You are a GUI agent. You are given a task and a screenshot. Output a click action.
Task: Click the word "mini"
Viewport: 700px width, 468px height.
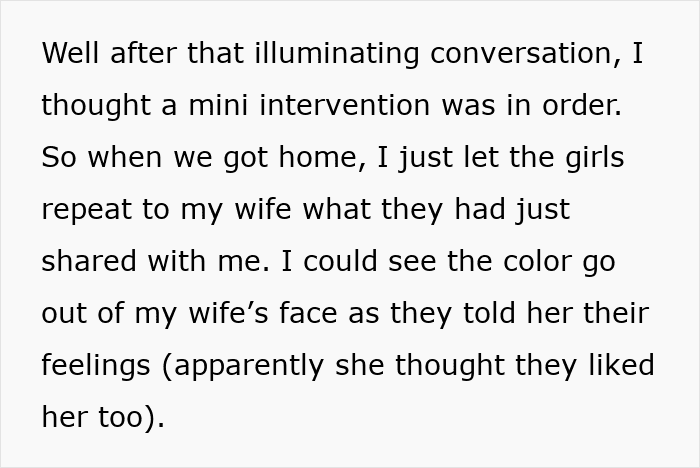(x=209, y=106)
